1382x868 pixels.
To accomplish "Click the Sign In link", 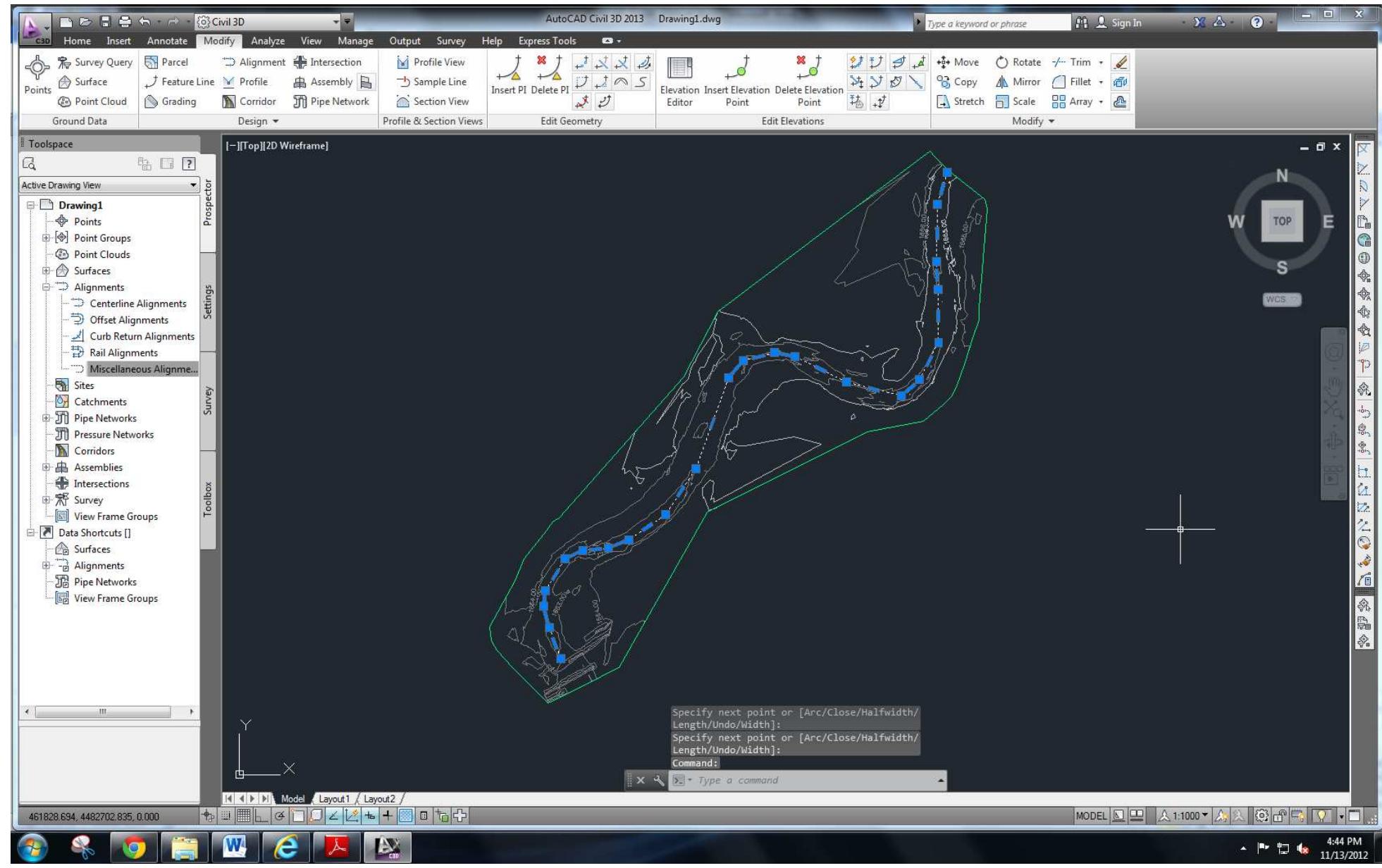I will (1128, 23).
